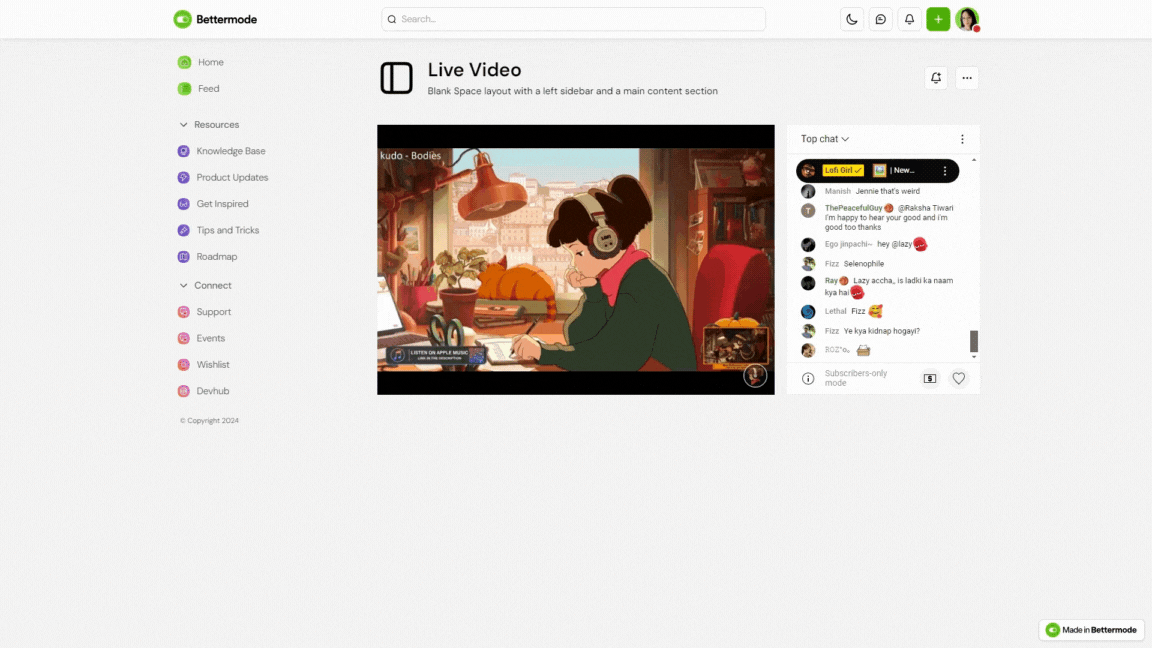
Task: Open Wishlist in sidebar
Action: point(213,365)
